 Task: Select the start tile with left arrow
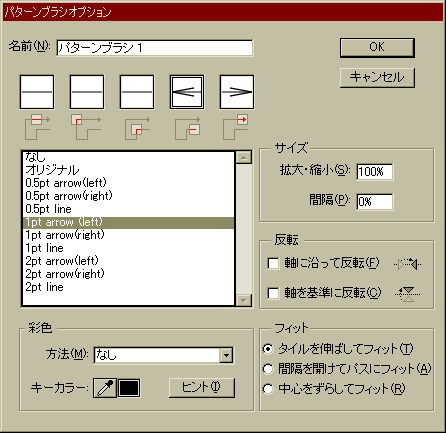(x=187, y=92)
